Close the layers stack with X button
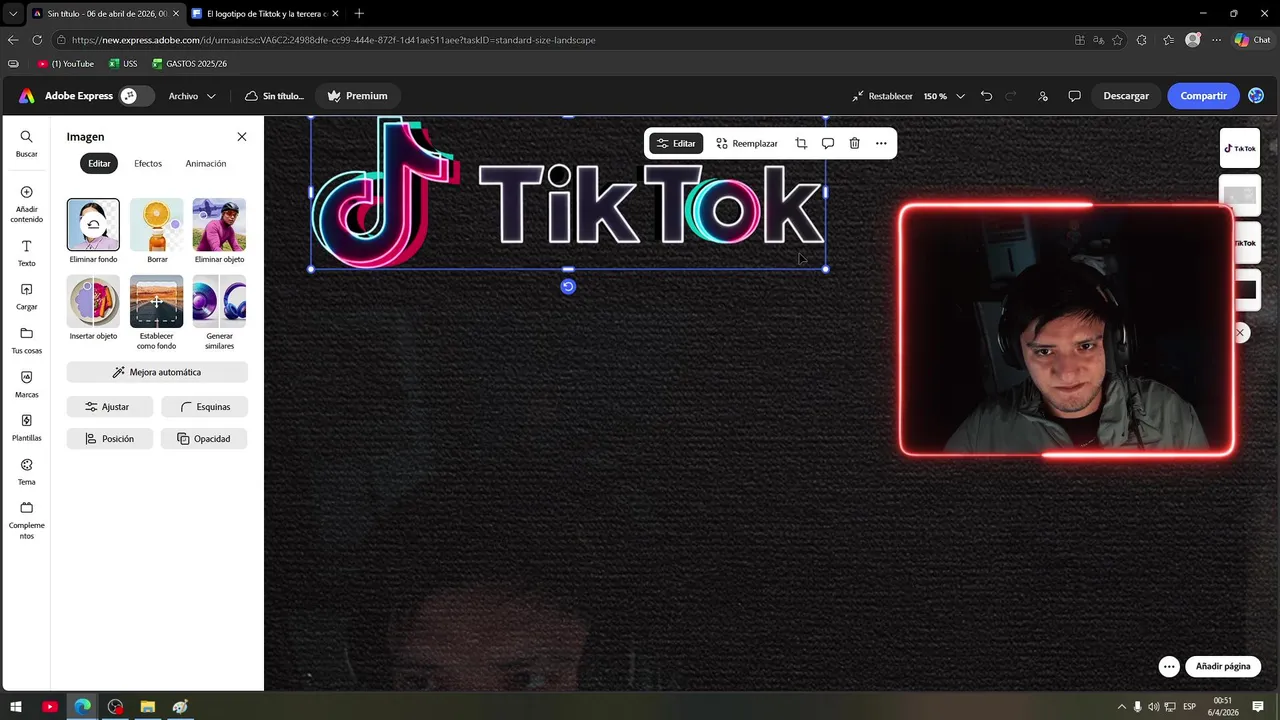Image resolution: width=1280 pixels, height=720 pixels. coord(1240,332)
